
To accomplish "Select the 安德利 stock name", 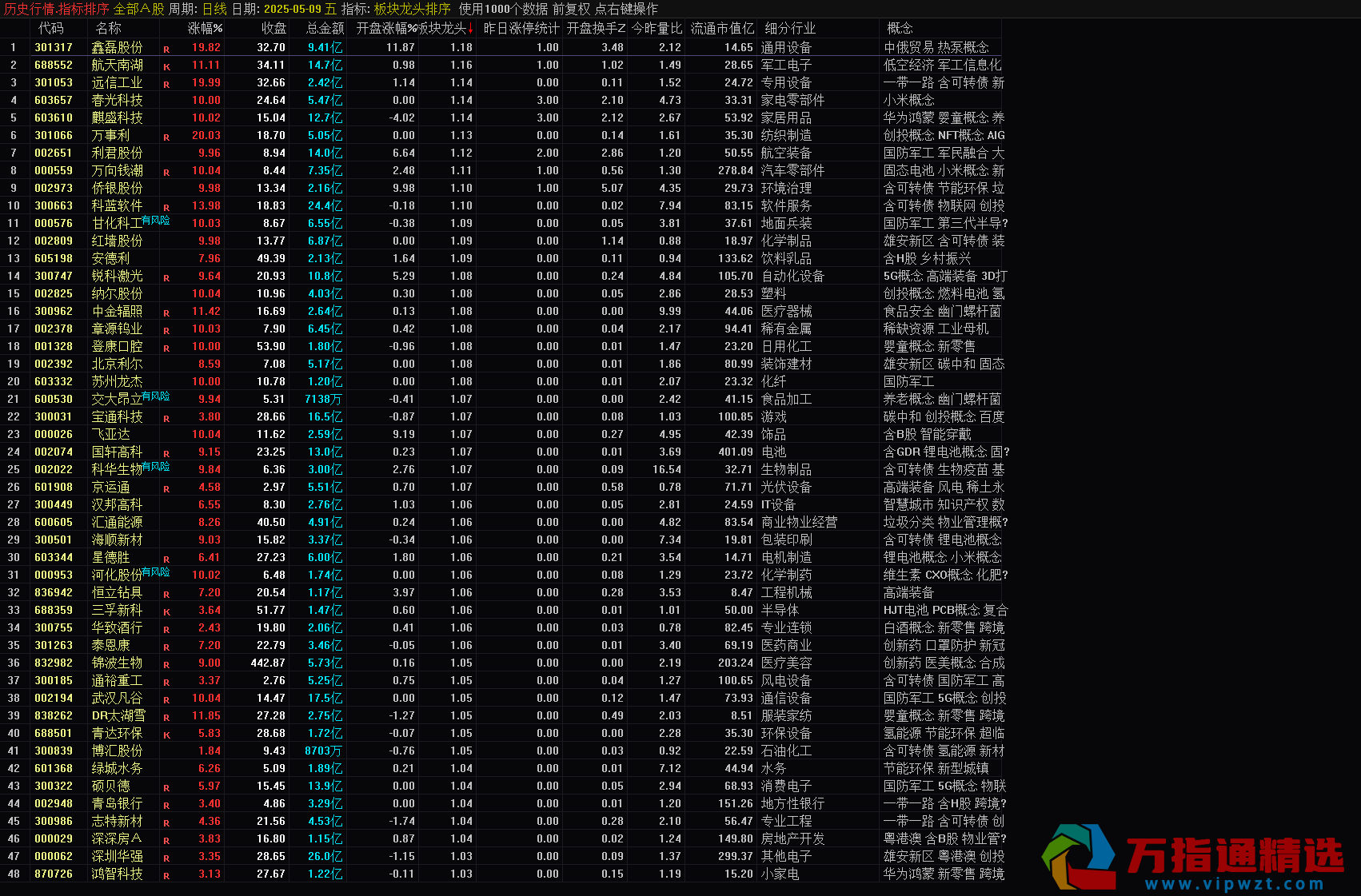I will pos(110,258).
